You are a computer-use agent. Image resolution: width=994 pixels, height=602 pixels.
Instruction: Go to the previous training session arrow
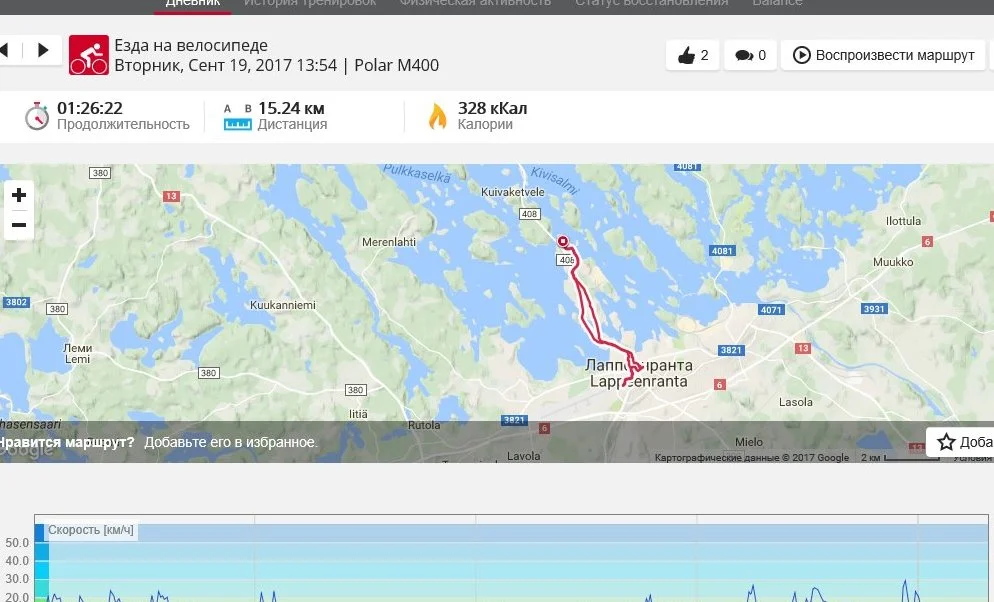coord(6,50)
